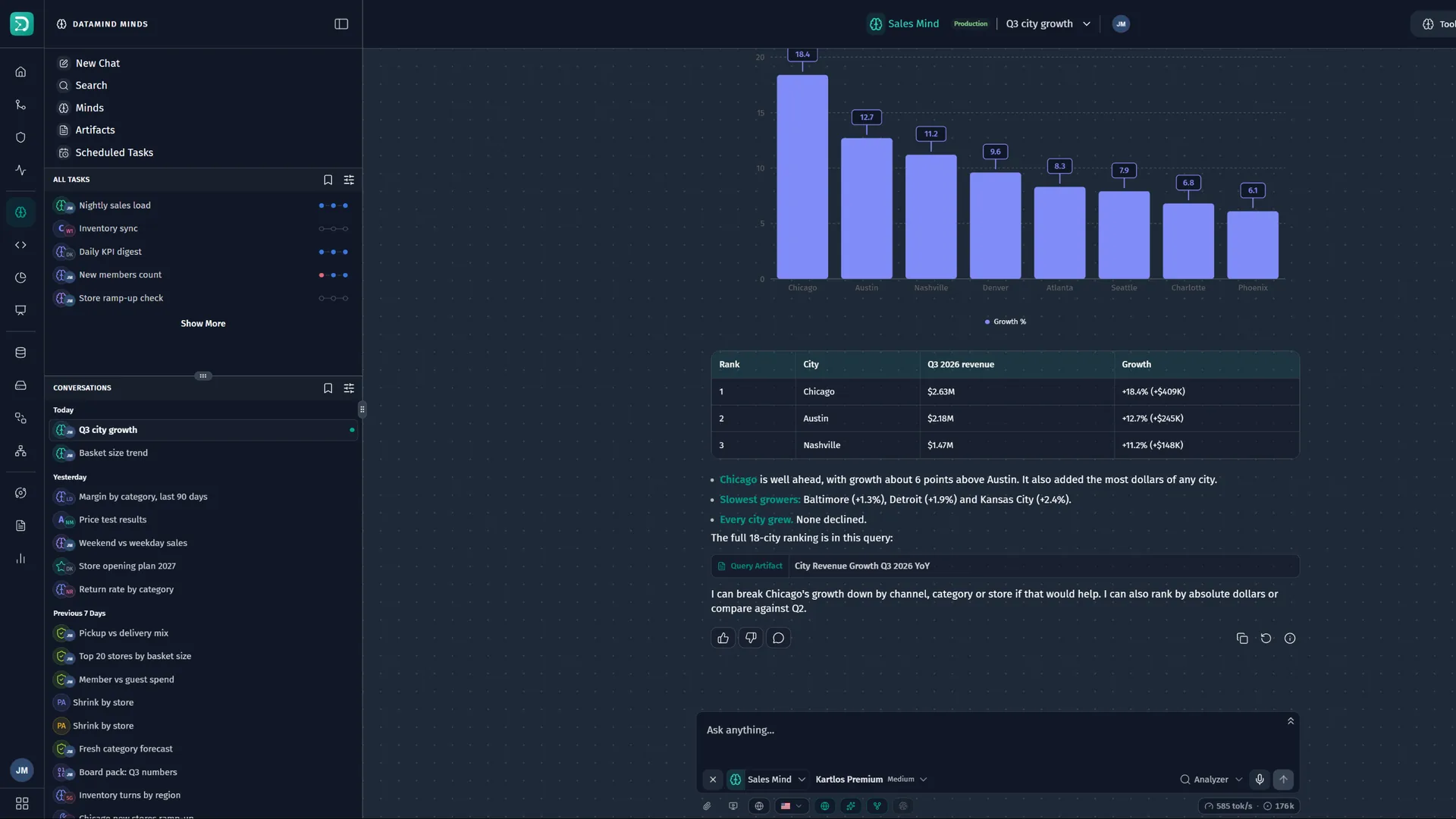Image resolution: width=1456 pixels, height=819 pixels.
Task: Click Show More under All Tasks
Action: point(202,324)
